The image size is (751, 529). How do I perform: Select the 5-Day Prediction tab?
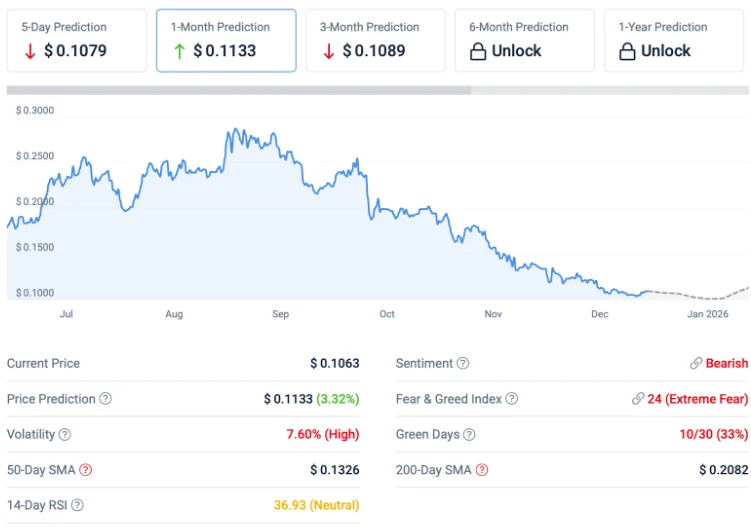coord(77,41)
